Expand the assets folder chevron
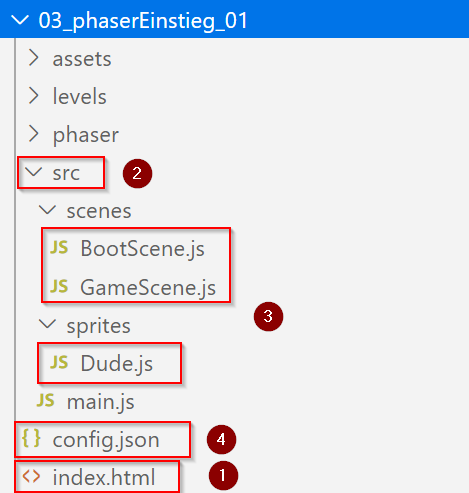Viewport: 469px width, 493px height. (34, 58)
